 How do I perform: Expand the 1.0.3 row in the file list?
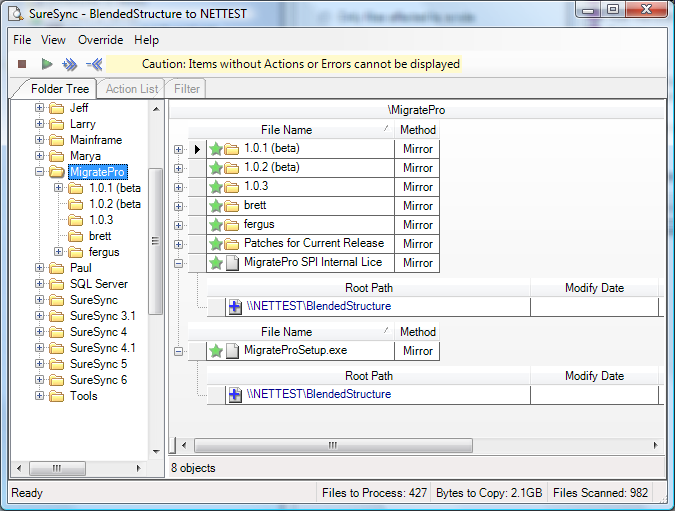click(179, 187)
